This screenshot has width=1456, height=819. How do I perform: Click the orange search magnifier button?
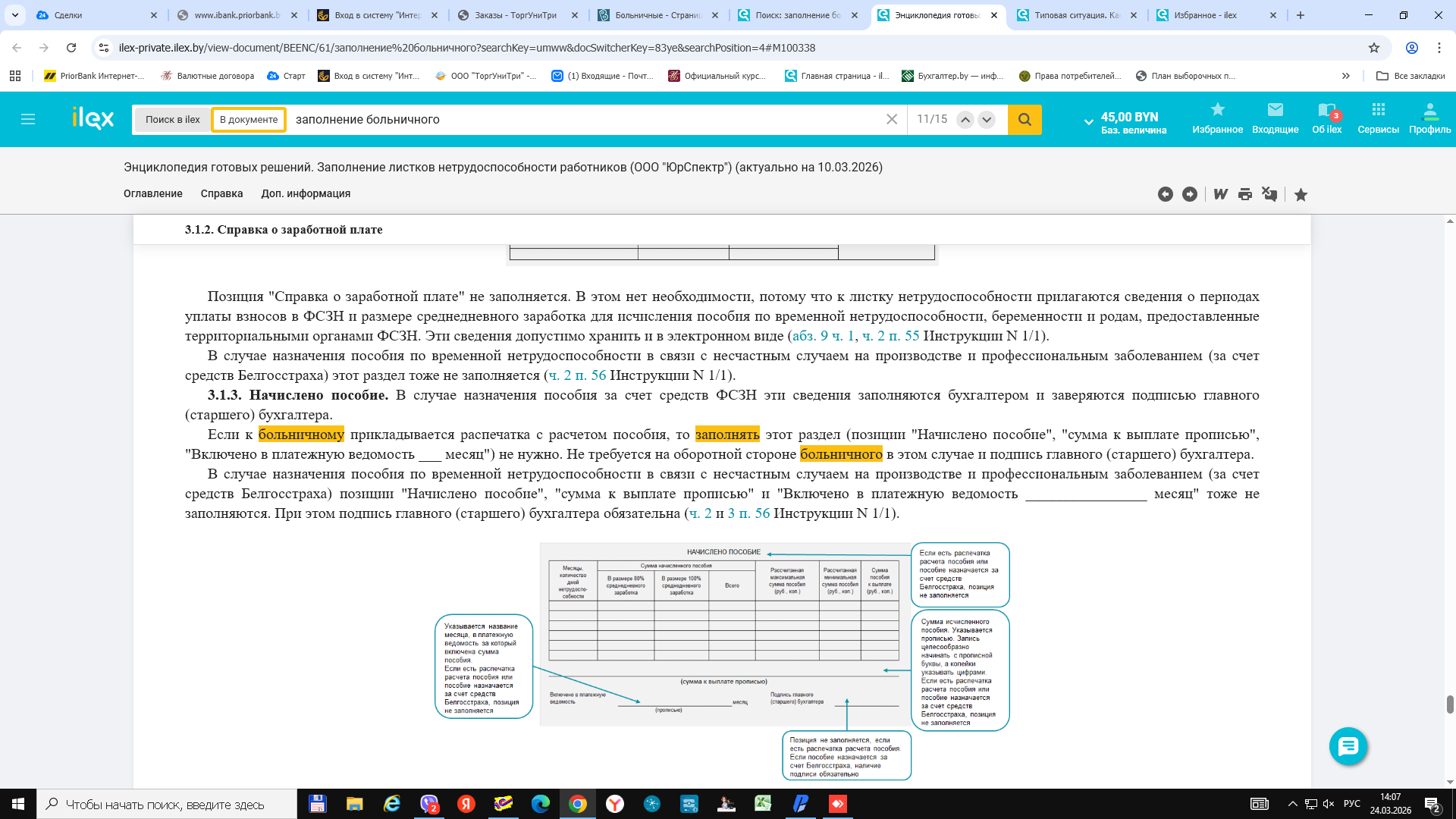[x=1025, y=119]
